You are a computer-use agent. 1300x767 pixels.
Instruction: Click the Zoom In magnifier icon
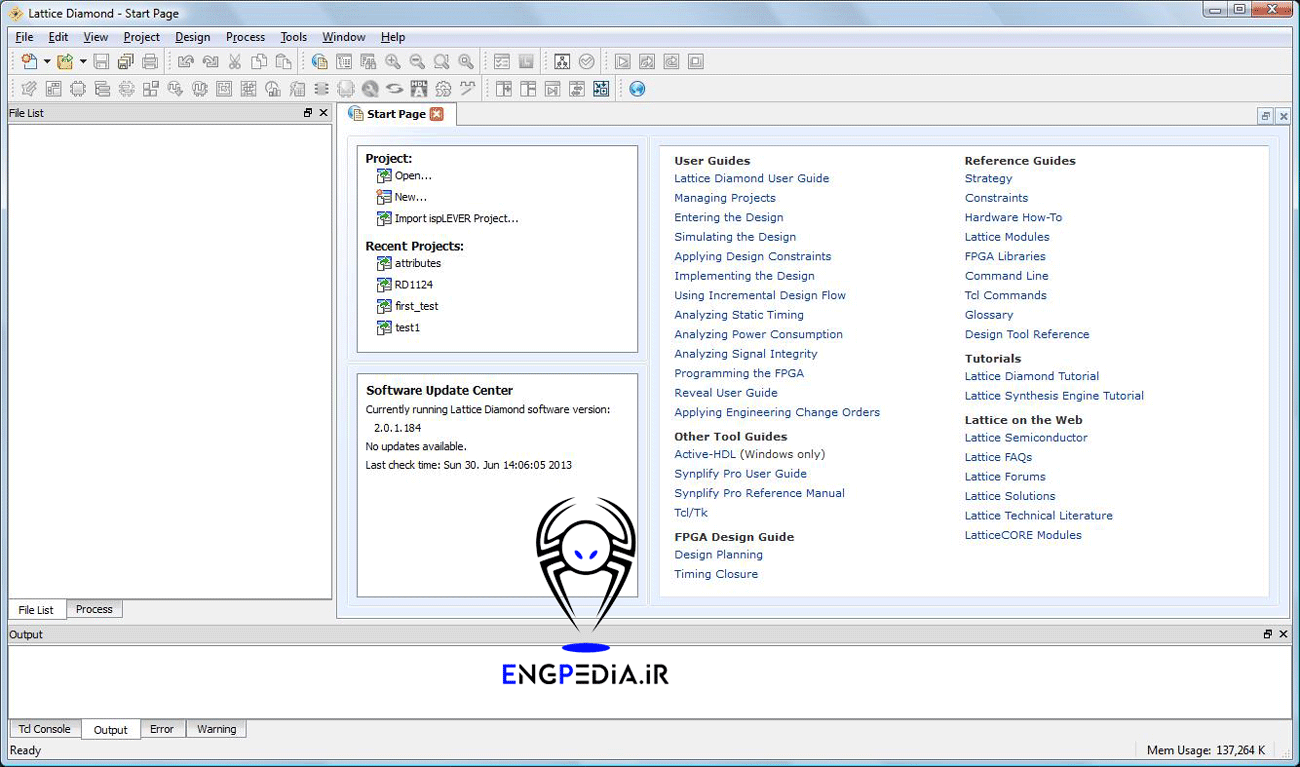pyautogui.click(x=393, y=62)
